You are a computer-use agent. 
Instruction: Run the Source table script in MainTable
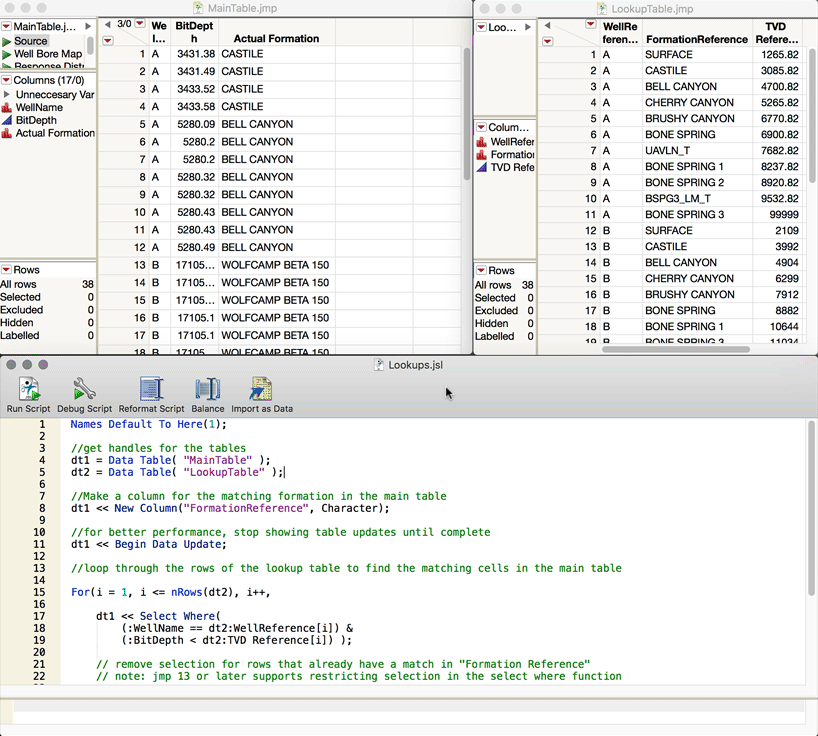(x=7, y=41)
